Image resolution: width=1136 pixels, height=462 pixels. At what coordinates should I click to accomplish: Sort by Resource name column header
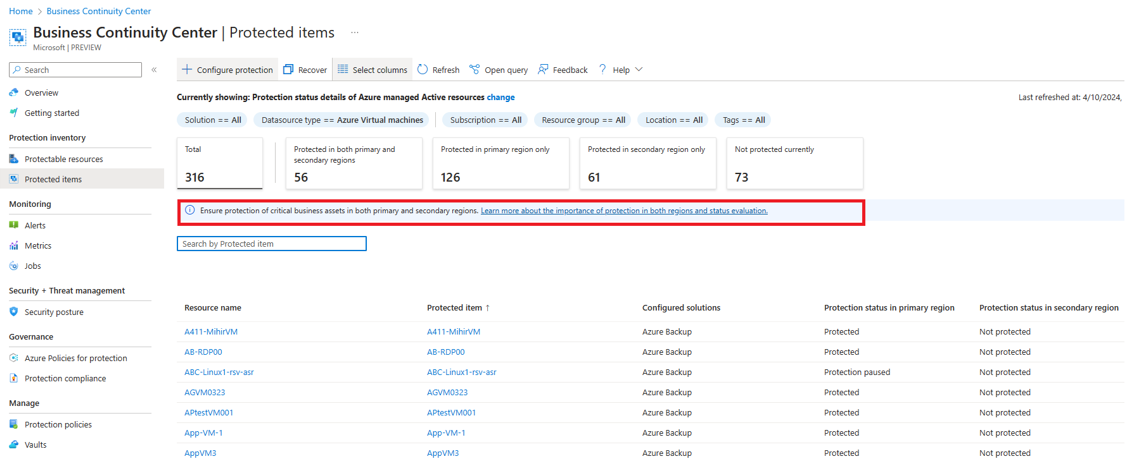[213, 308]
